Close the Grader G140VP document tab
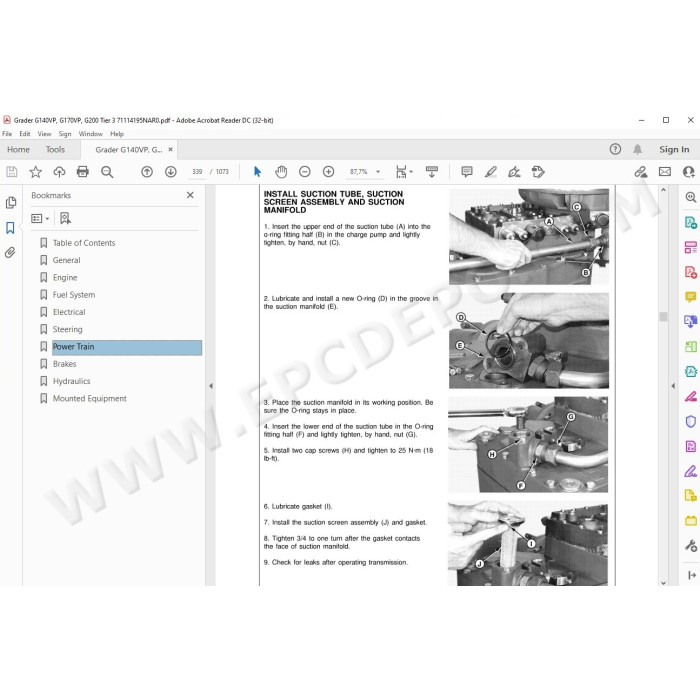The width and height of the screenshot is (700, 700). pyautogui.click(x=171, y=150)
